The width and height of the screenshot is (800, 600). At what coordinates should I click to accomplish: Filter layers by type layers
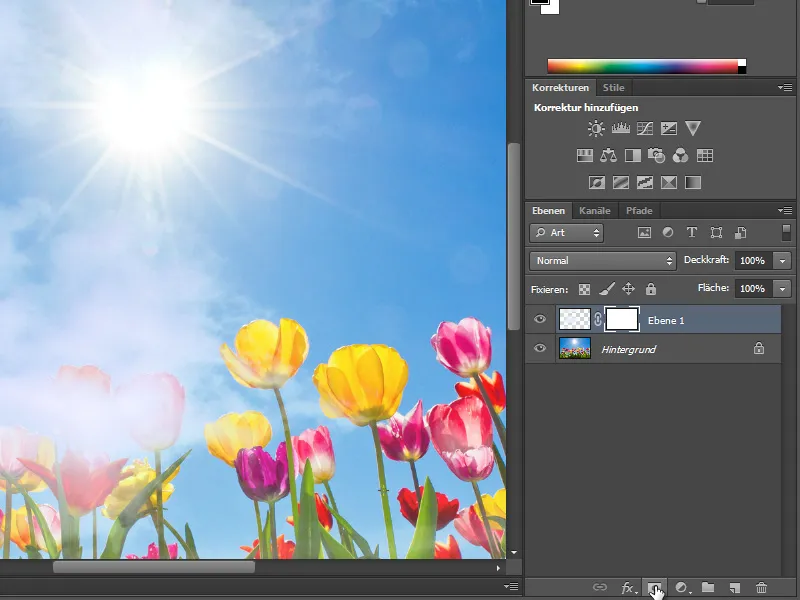[692, 233]
